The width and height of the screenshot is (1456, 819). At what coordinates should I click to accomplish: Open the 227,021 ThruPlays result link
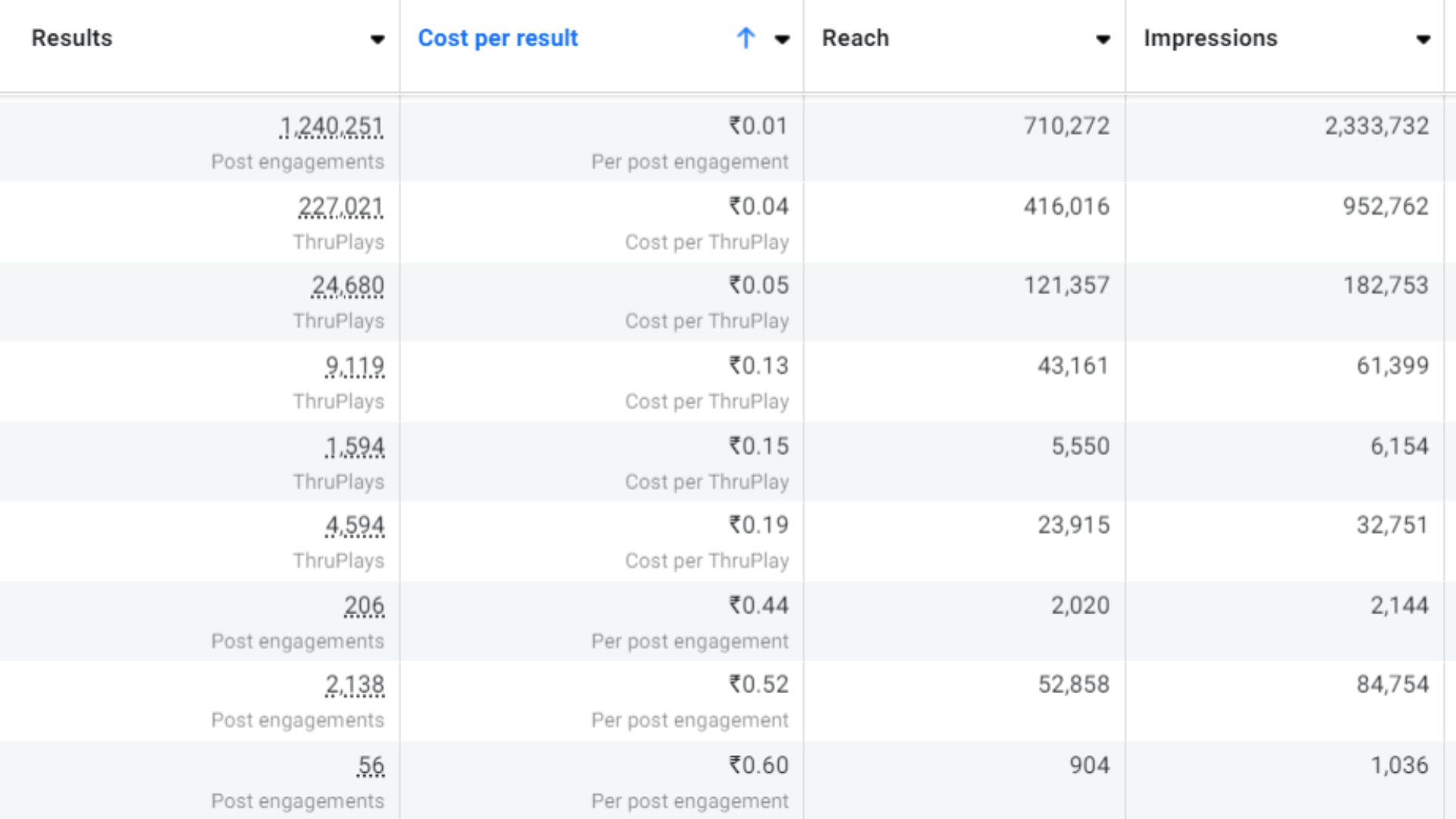340,206
